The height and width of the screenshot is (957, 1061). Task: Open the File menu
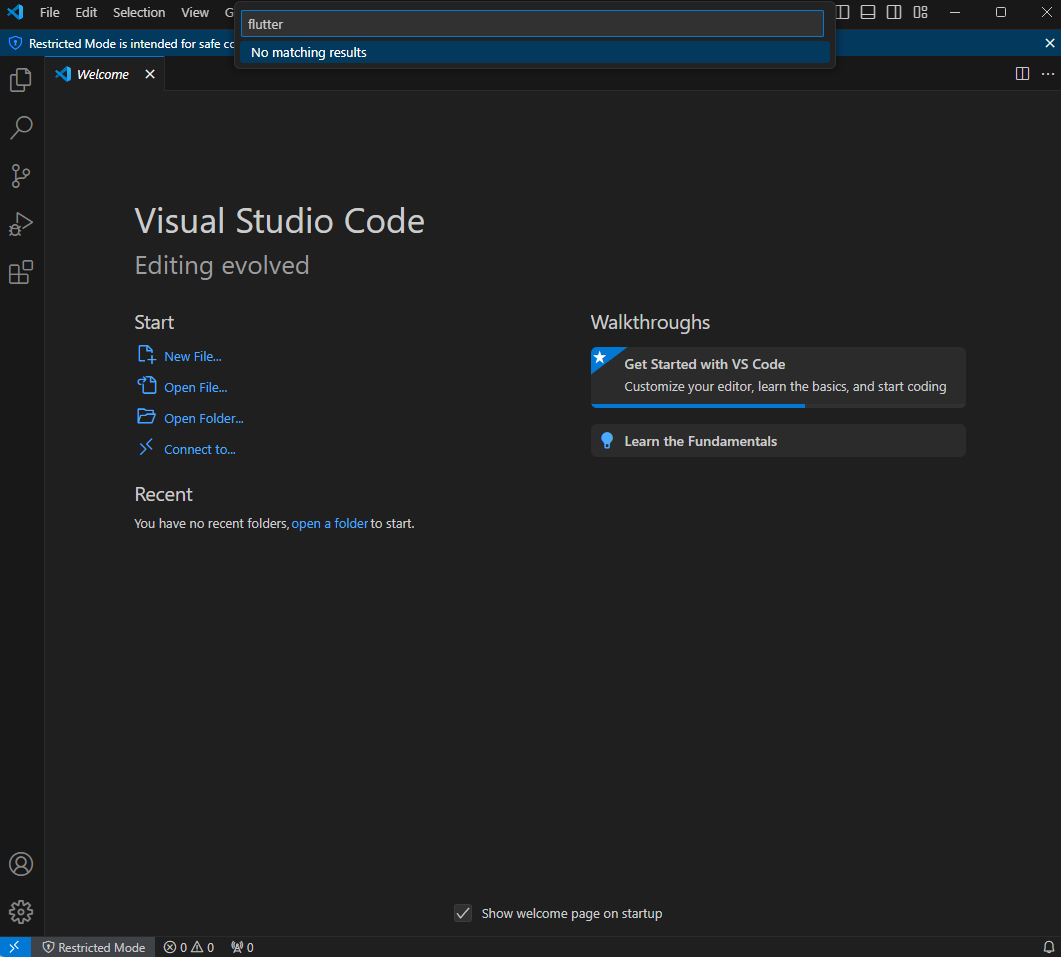(49, 12)
